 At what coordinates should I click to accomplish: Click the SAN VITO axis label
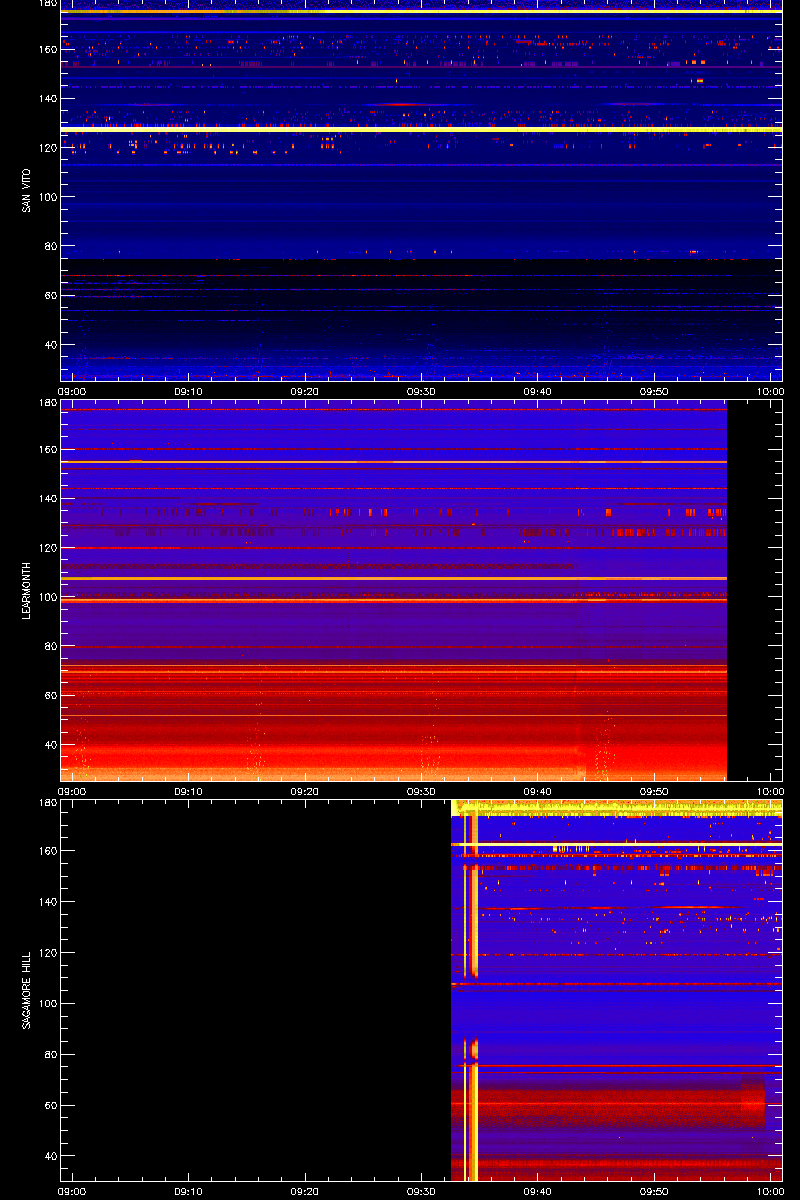tap(27, 190)
